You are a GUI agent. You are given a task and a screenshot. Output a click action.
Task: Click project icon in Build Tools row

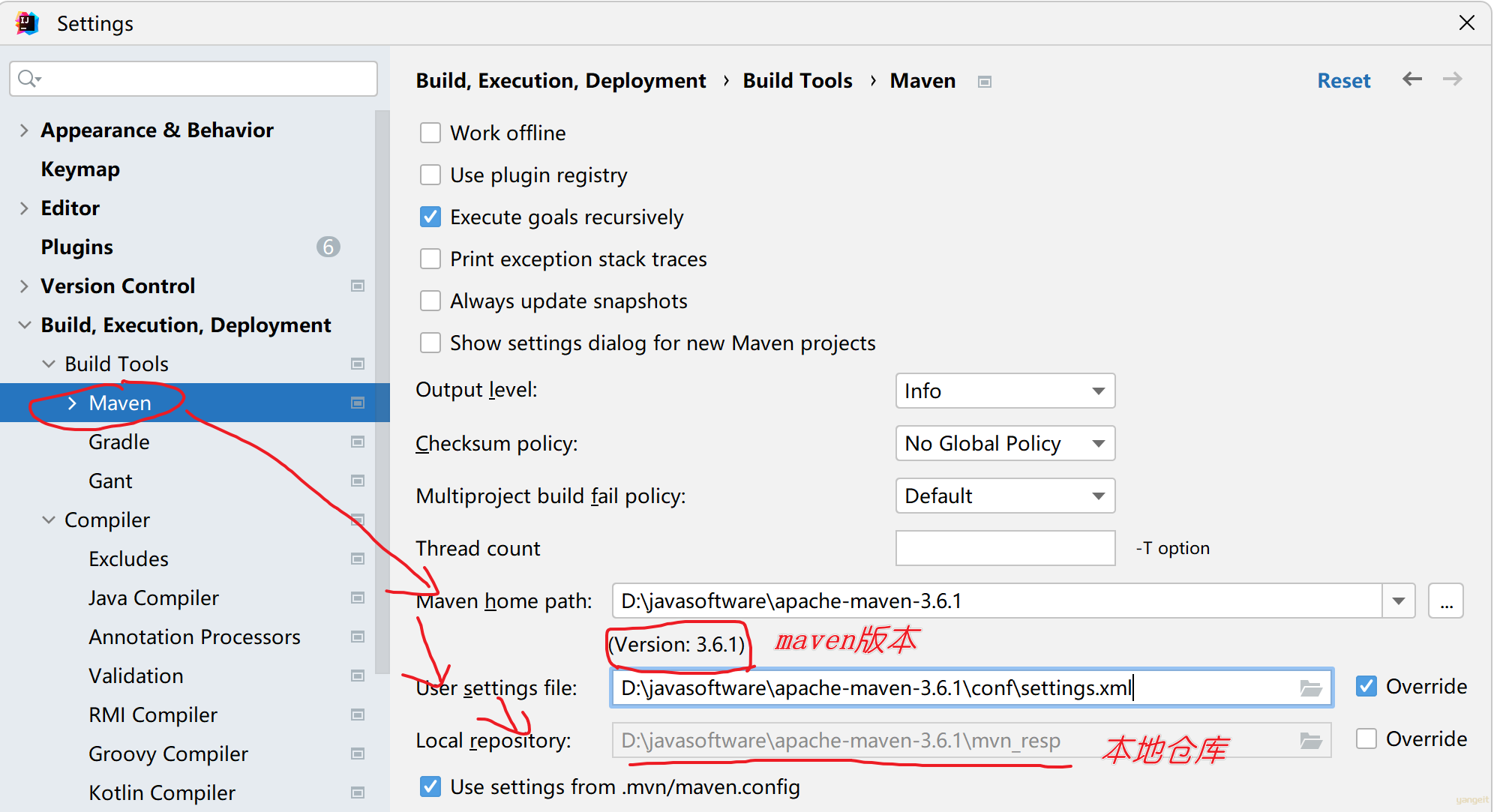pos(358,364)
